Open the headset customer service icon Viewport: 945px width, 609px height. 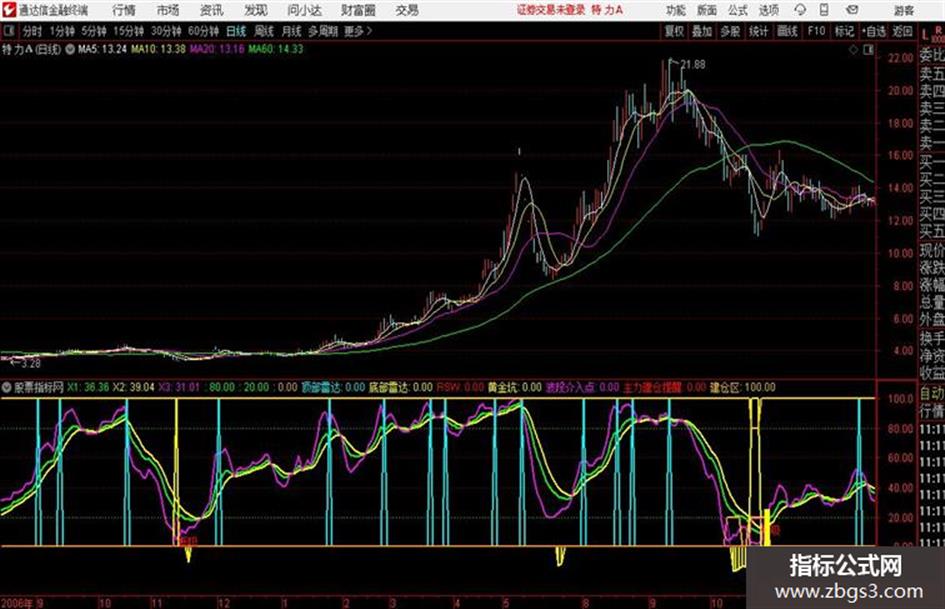click(x=800, y=10)
